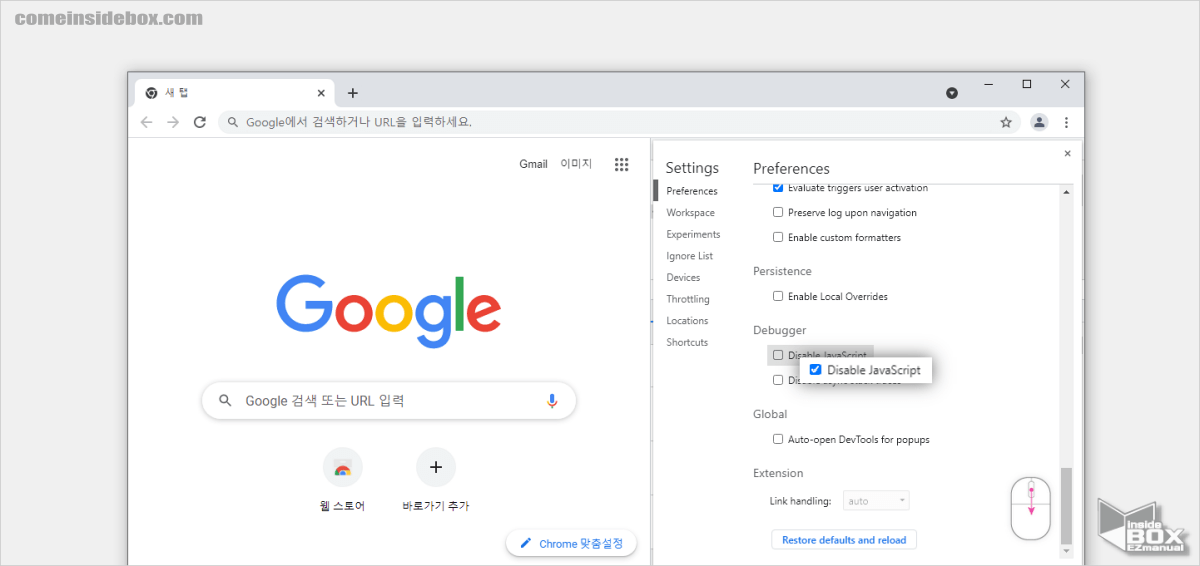Check the Disable JavaScript checkbox
Viewport: 1200px width, 566px height.
778,355
